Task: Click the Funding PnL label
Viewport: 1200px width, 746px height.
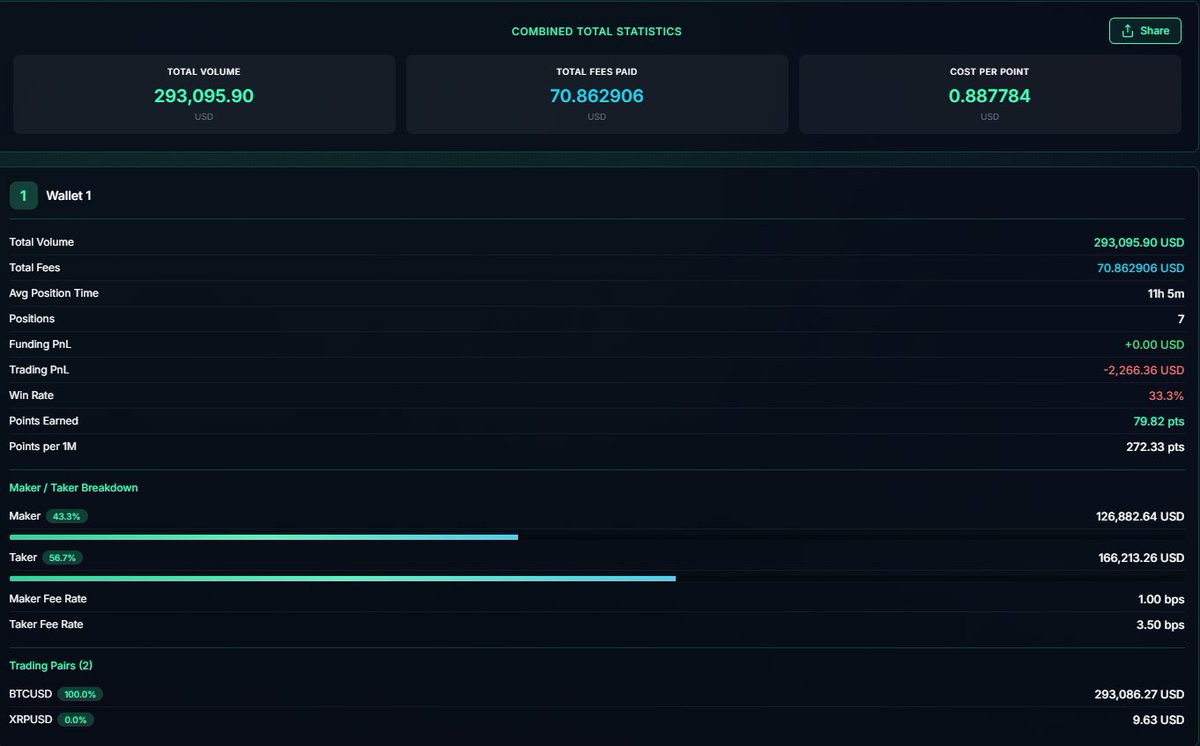Action: click(x=40, y=345)
